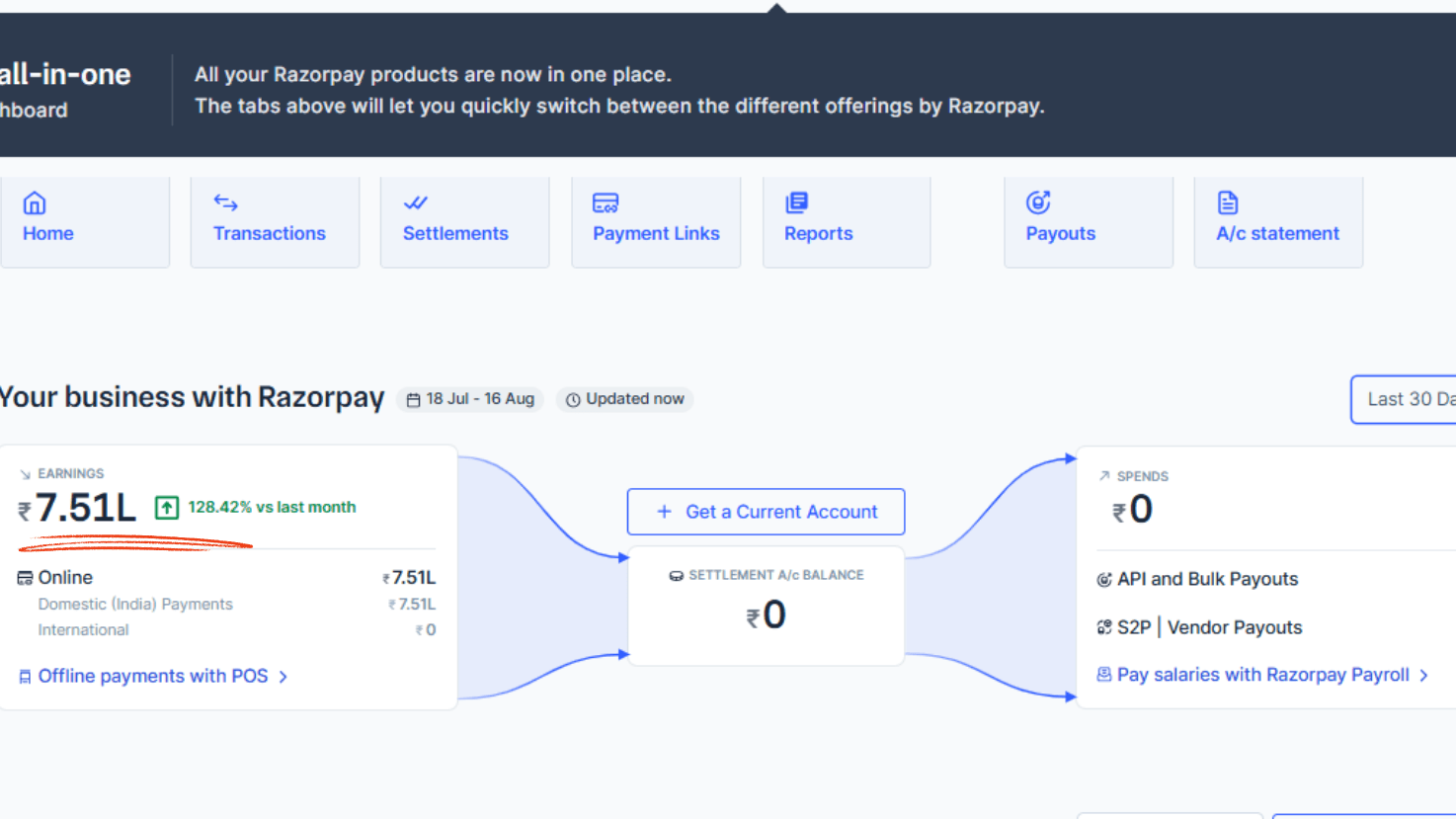Click the API and Bulk Payouts label

point(1207,579)
